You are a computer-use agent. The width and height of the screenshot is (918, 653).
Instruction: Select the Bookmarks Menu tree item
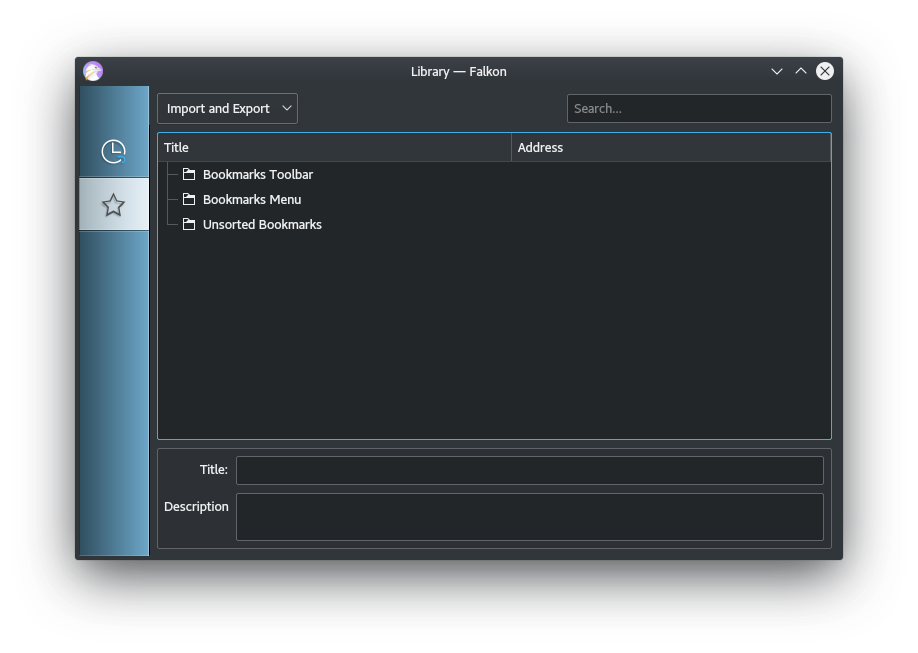pos(251,198)
